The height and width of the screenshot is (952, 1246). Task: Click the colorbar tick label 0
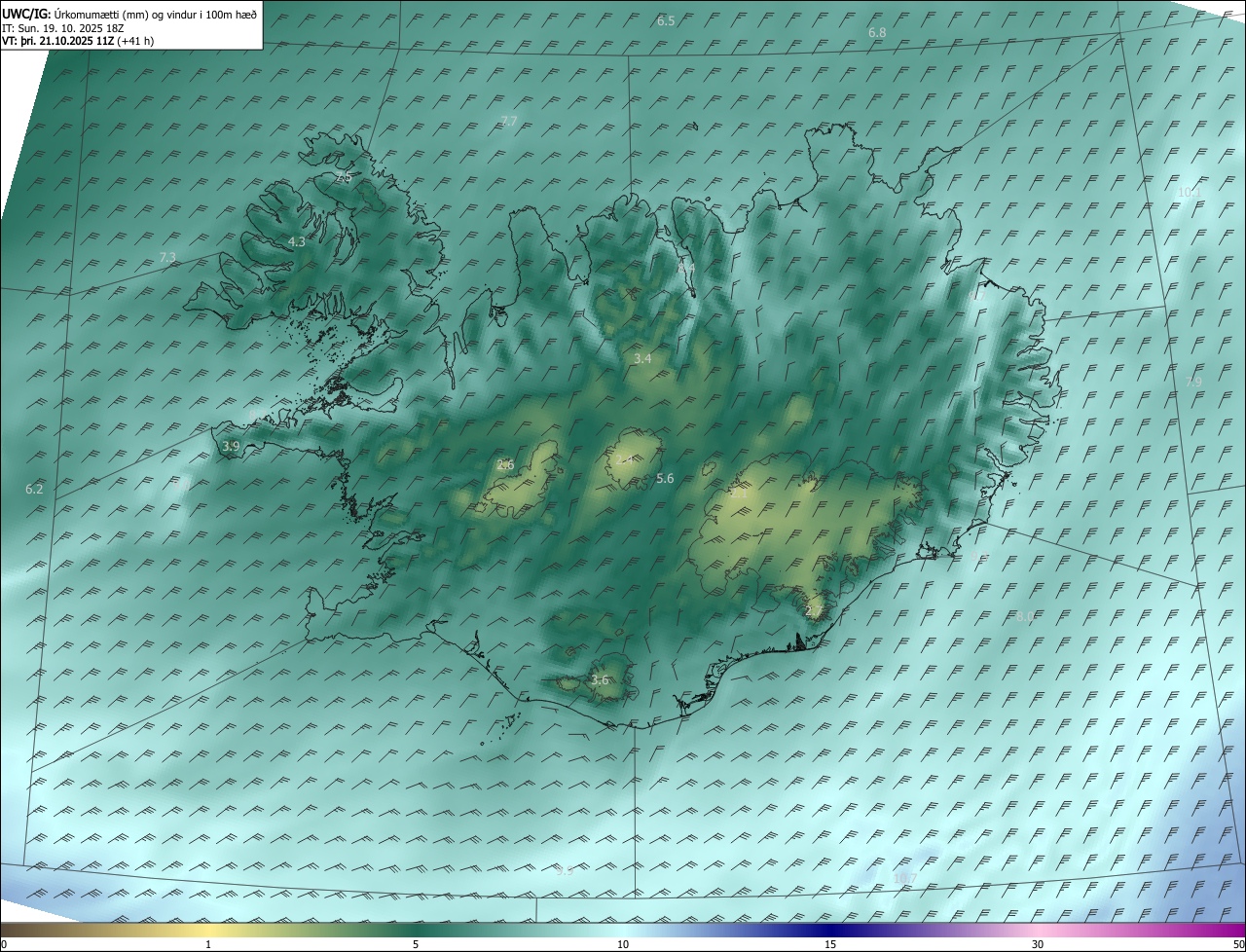(4, 944)
